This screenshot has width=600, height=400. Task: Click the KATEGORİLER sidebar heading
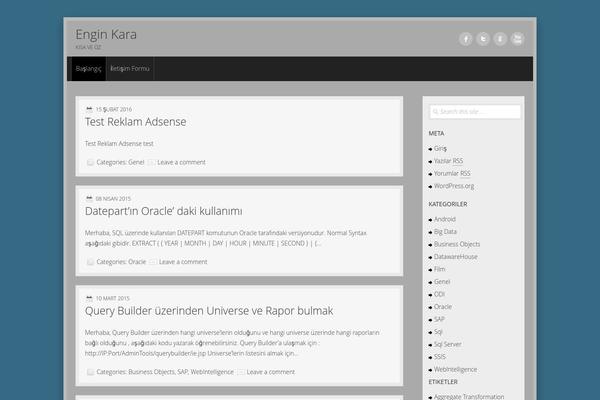click(x=448, y=204)
